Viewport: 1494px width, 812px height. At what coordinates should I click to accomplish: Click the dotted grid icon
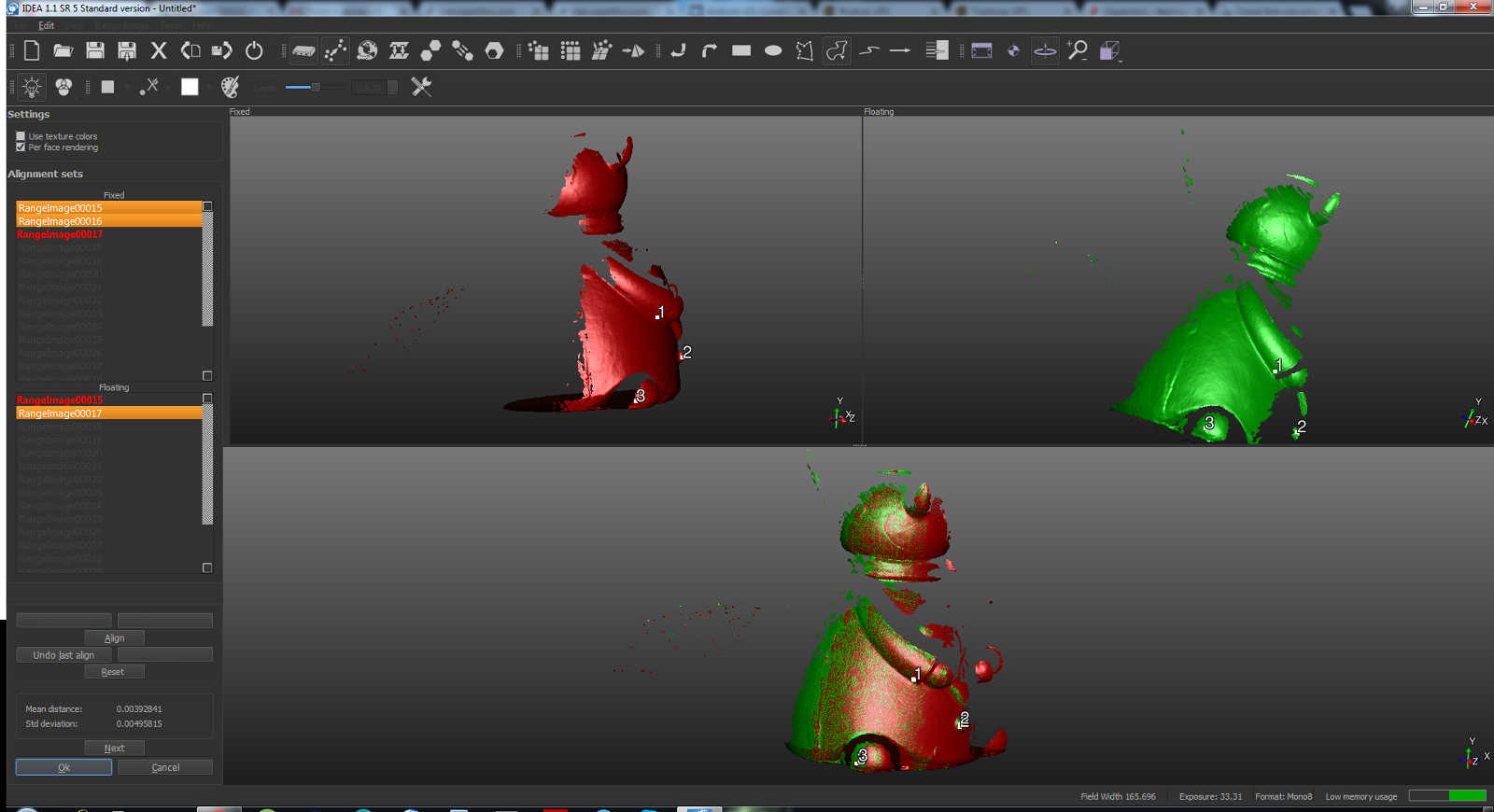click(571, 50)
